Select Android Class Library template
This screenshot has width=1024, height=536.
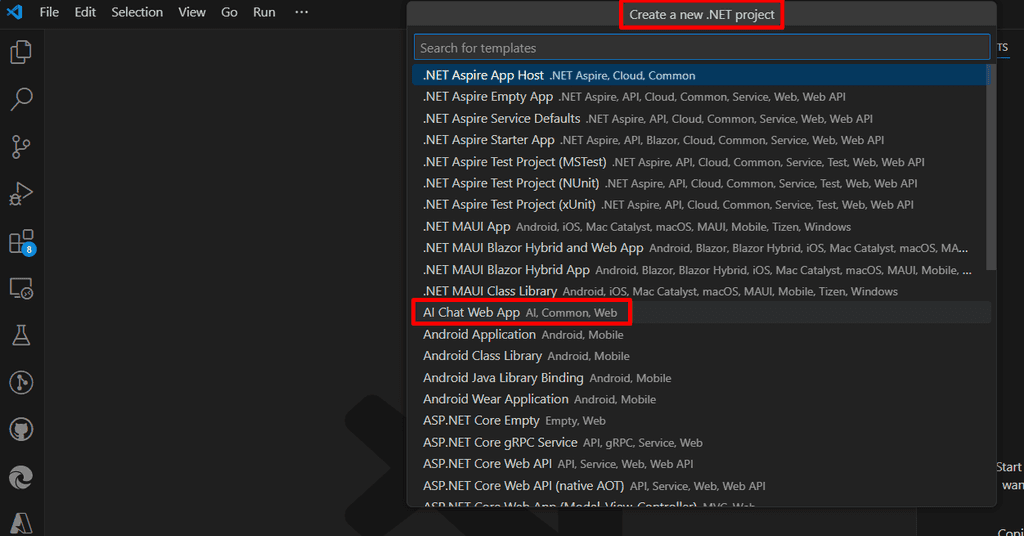tap(701, 356)
